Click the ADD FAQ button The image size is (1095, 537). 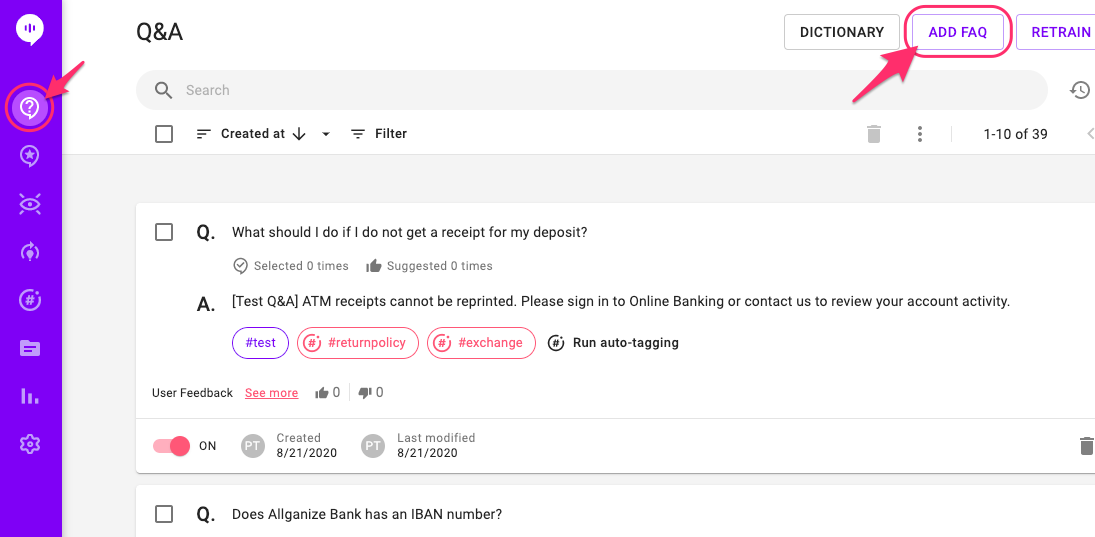click(957, 32)
